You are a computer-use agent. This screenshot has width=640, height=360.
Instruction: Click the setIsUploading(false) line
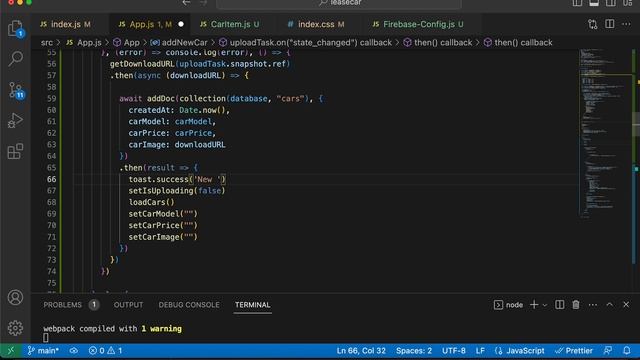point(177,191)
